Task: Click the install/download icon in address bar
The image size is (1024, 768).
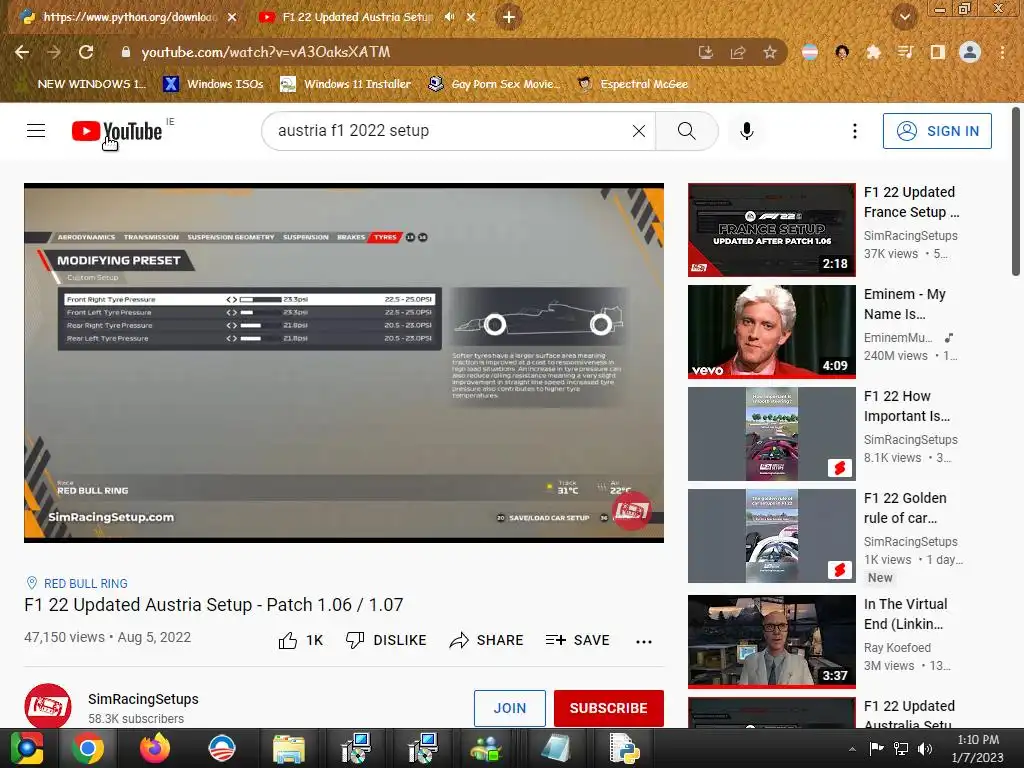Action: (706, 52)
